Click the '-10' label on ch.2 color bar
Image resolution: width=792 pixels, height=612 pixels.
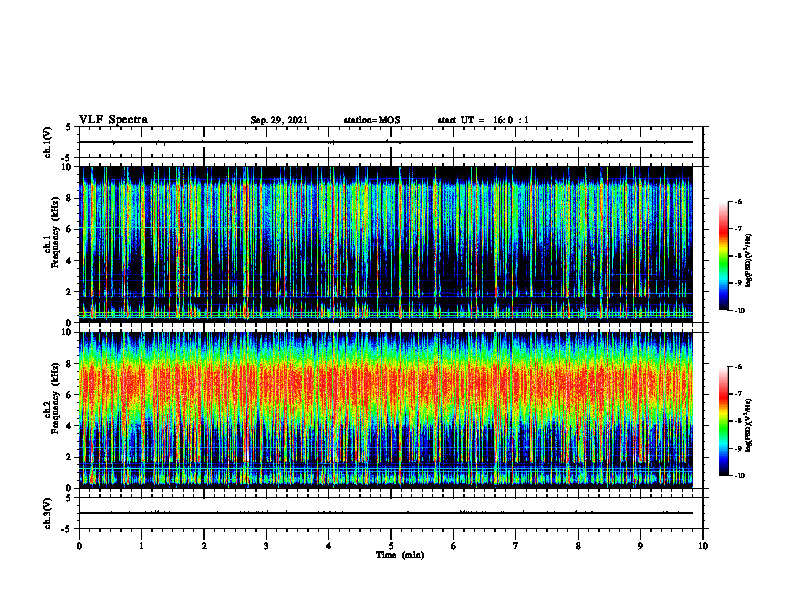(x=740, y=476)
